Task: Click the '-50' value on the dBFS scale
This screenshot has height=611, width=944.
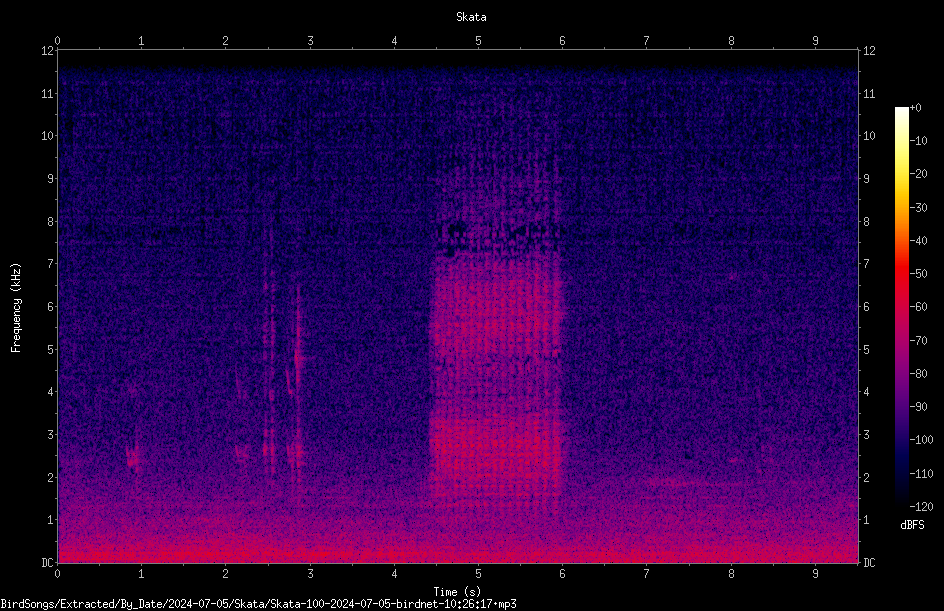Action: click(918, 273)
